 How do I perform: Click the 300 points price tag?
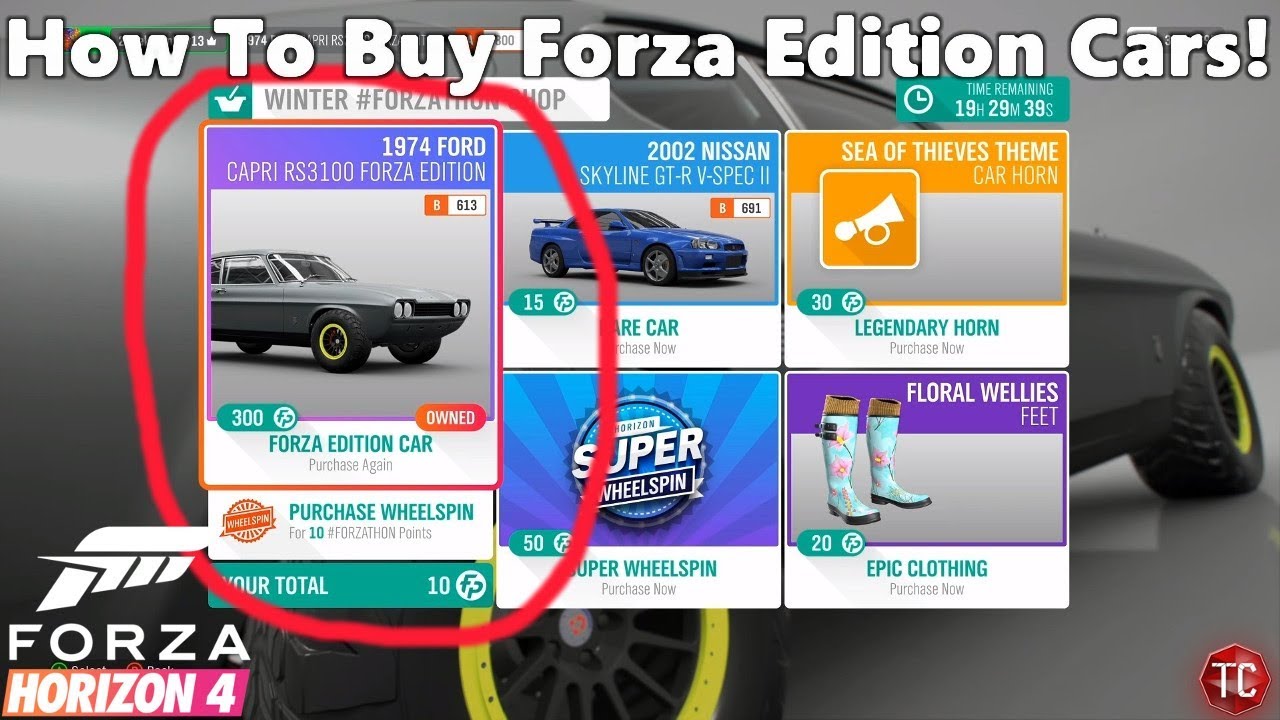pyautogui.click(x=262, y=418)
